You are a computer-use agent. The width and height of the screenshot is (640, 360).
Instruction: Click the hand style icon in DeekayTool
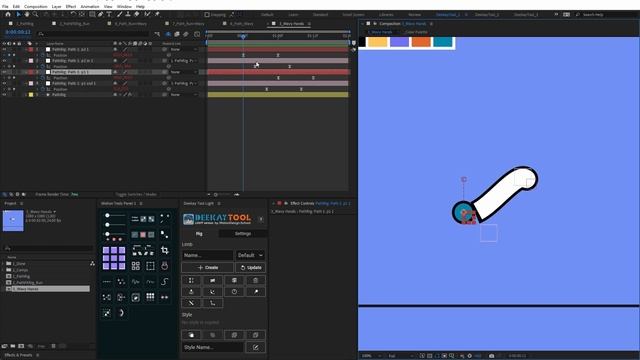191,335
